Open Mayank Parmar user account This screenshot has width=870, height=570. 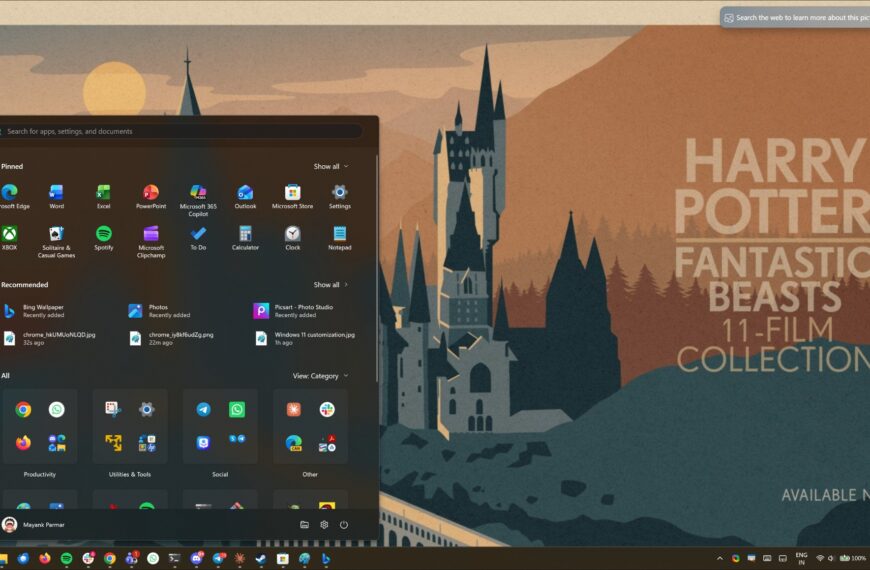[x=34, y=524]
